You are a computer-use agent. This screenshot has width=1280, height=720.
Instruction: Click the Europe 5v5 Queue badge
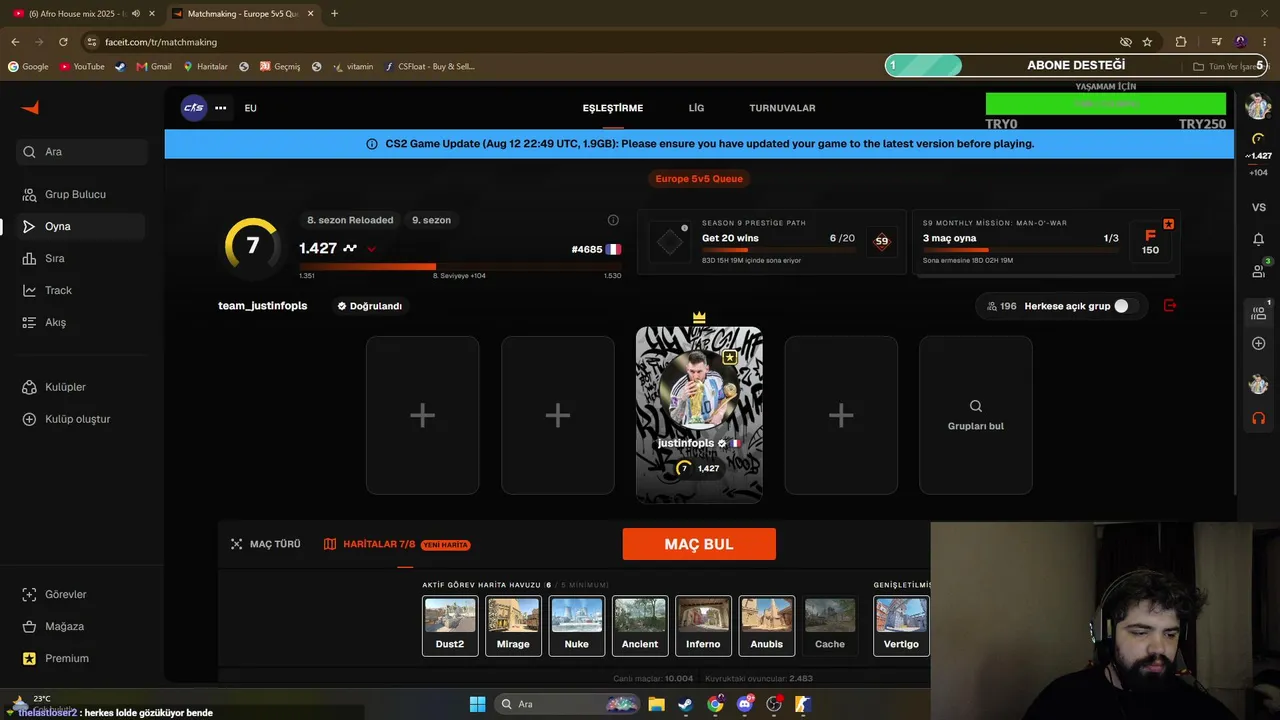699,179
